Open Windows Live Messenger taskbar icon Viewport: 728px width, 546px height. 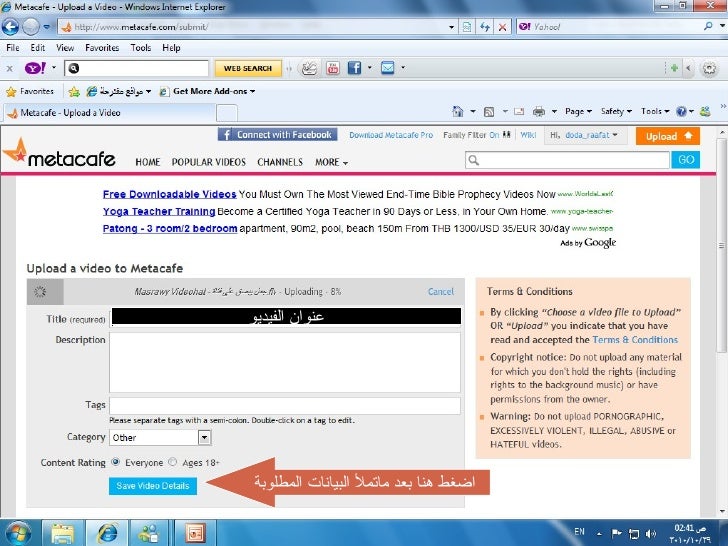(x=149, y=533)
